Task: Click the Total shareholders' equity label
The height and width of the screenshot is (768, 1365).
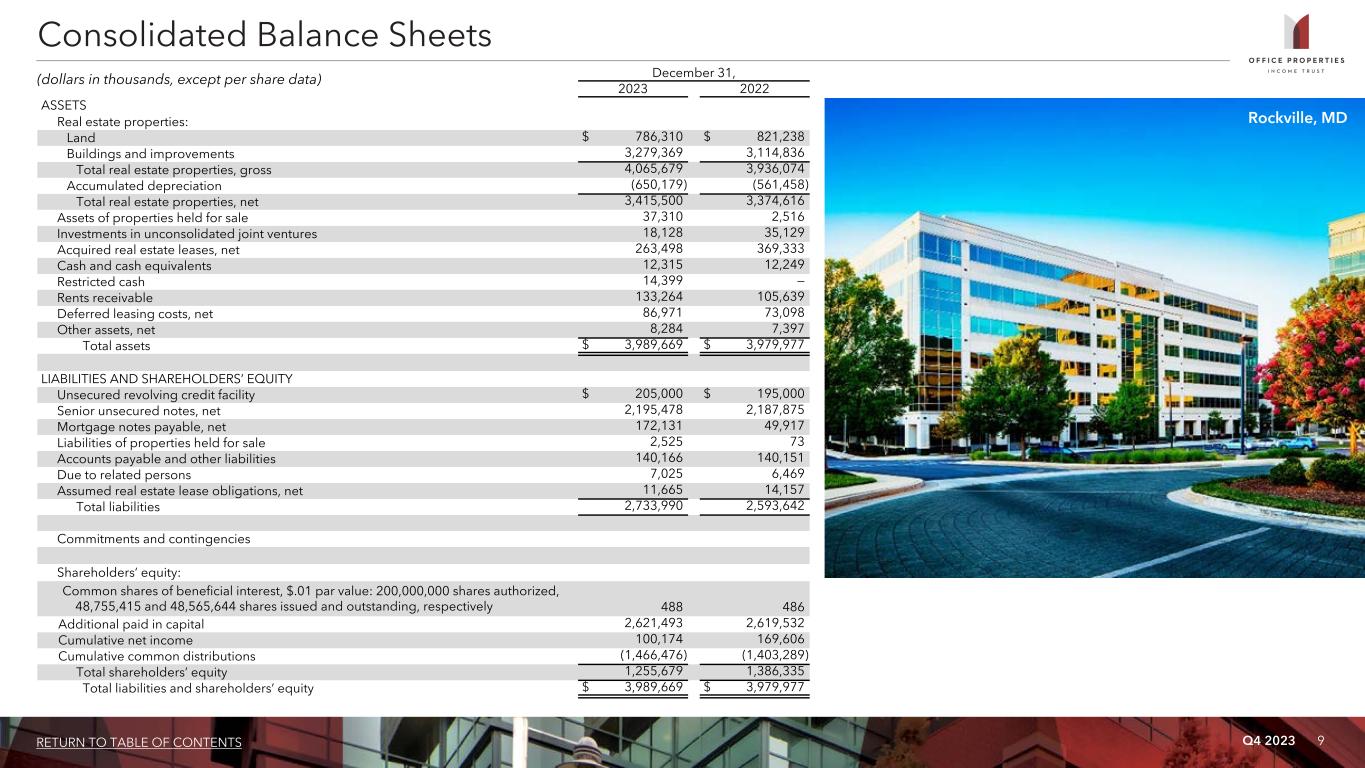Action: coord(152,672)
